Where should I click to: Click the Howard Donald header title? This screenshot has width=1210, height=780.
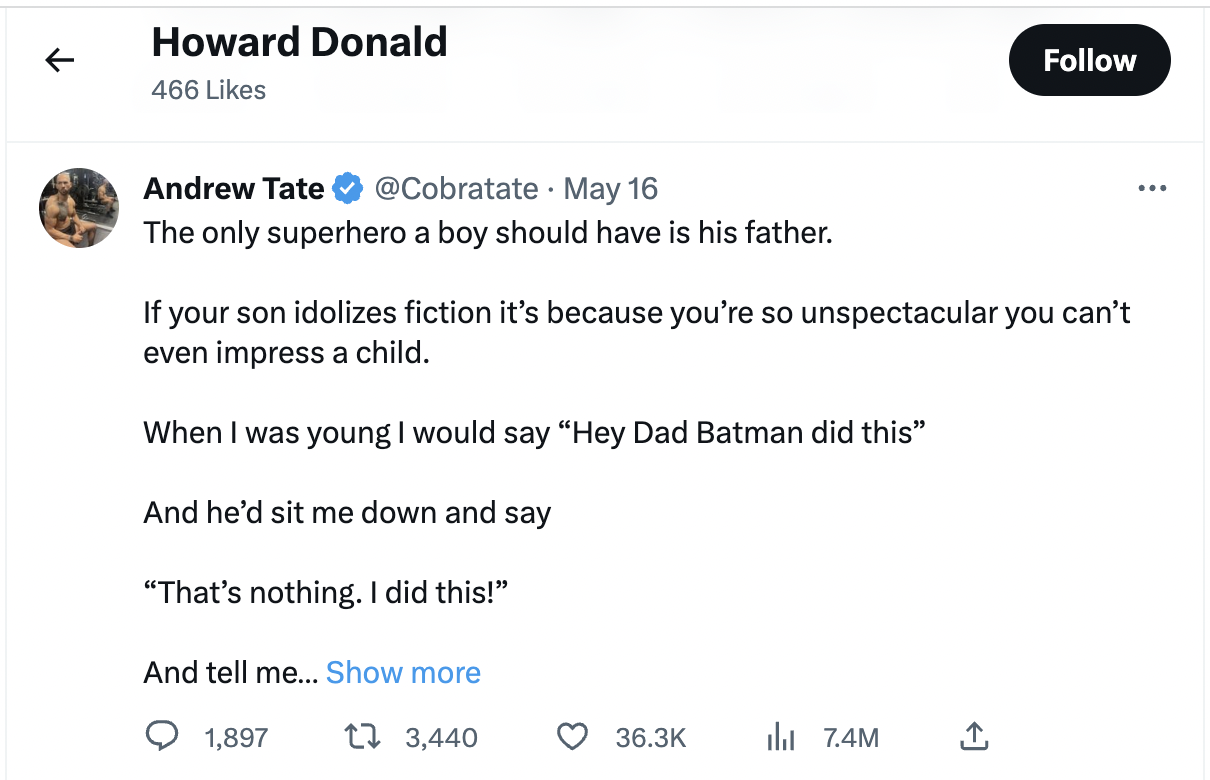coord(299,42)
